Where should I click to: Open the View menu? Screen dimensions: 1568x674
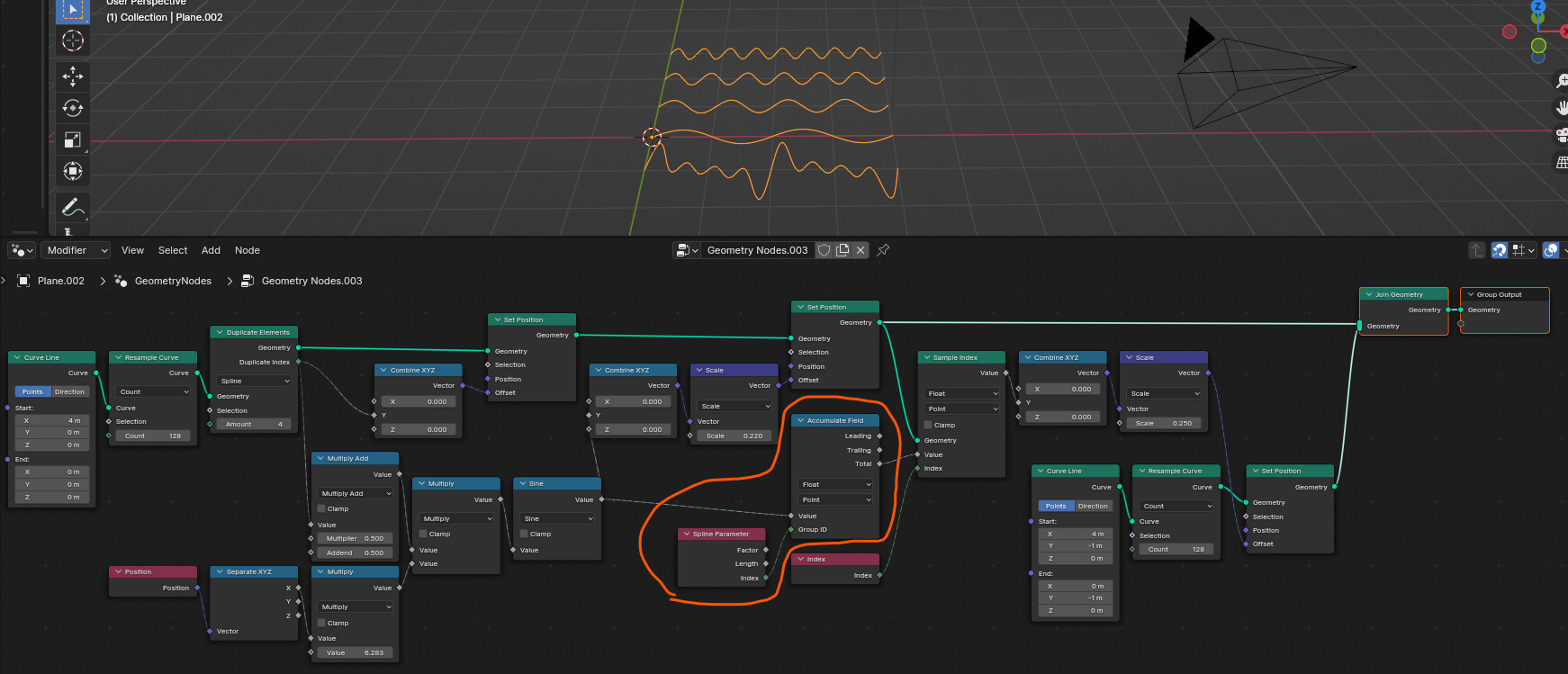pos(132,250)
